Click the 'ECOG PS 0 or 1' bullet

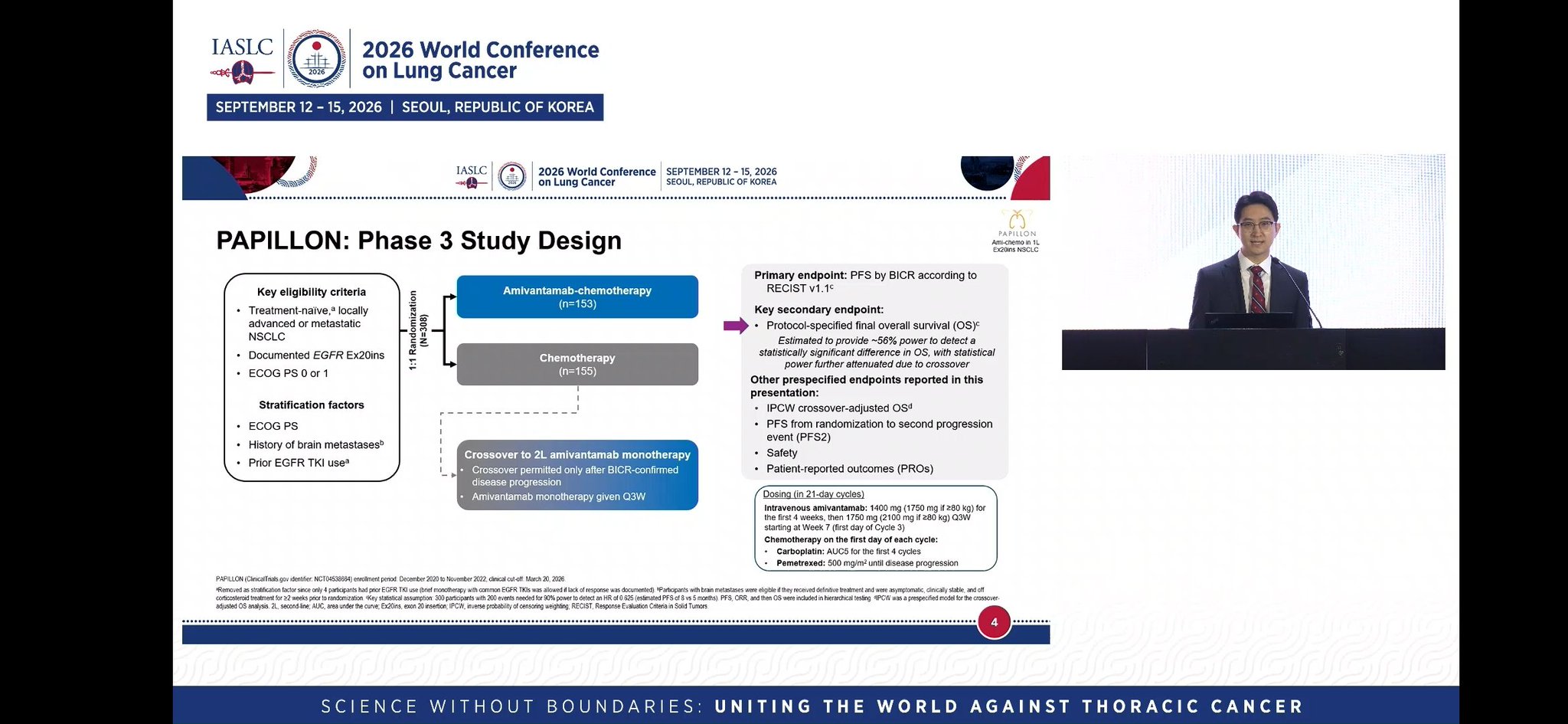(288, 373)
